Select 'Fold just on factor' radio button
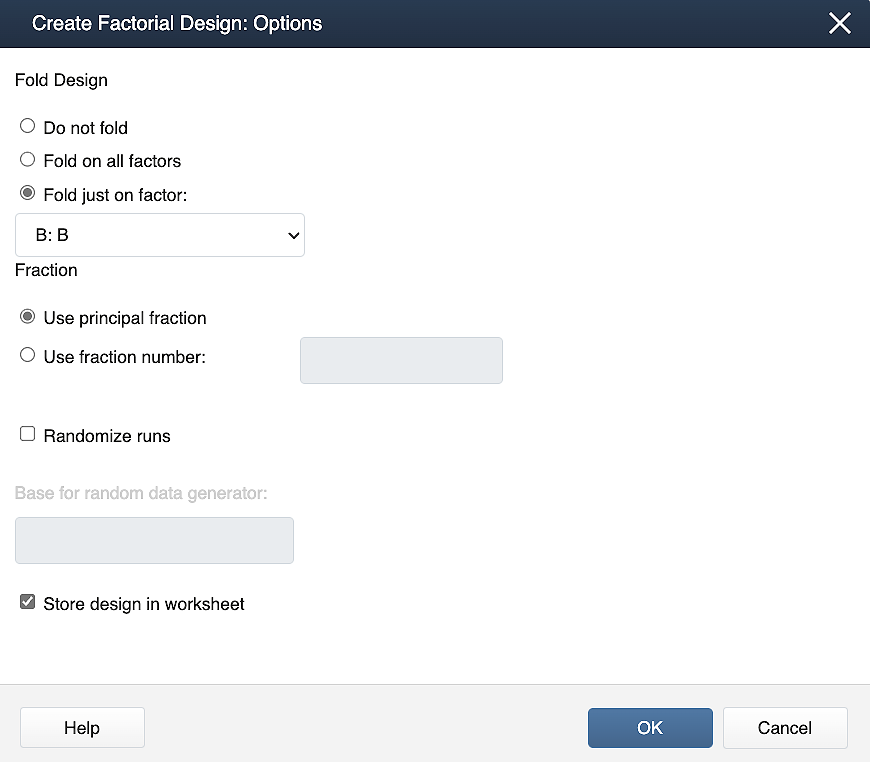The width and height of the screenshot is (870, 762). pyautogui.click(x=28, y=194)
